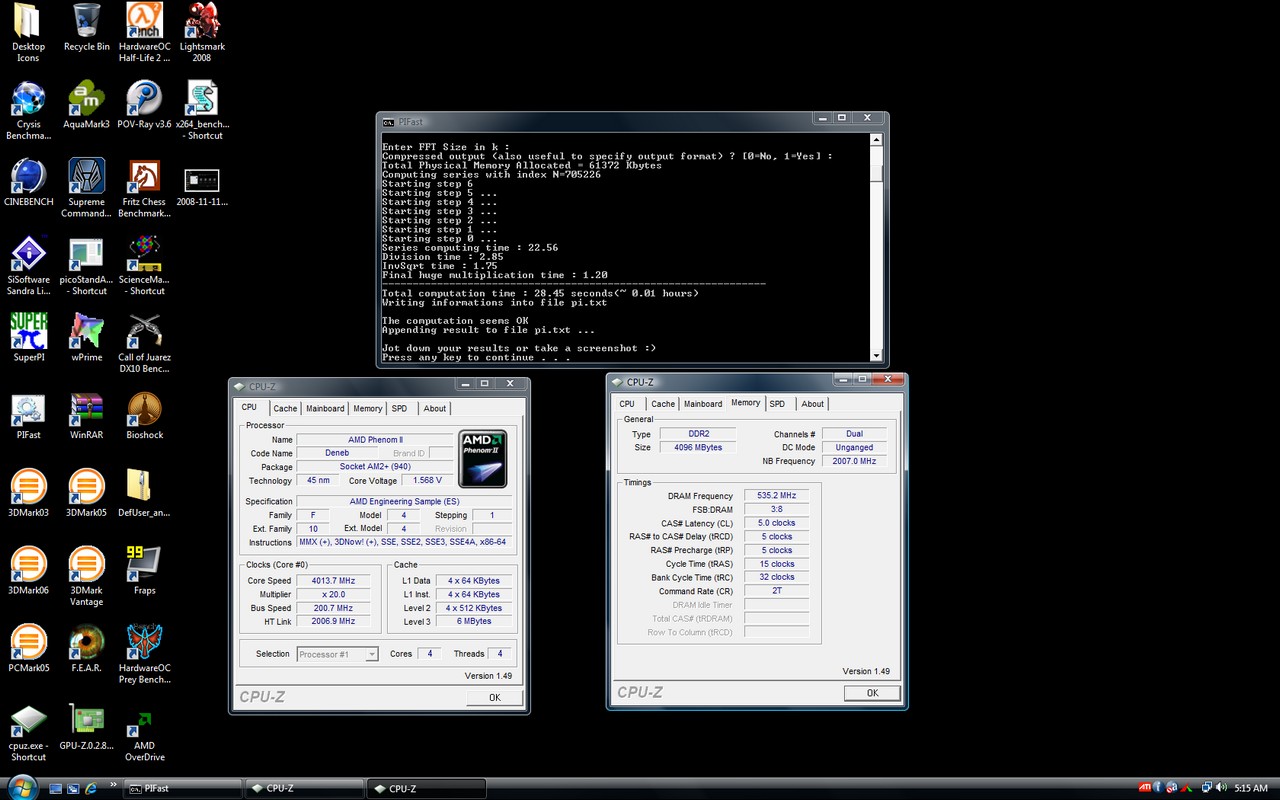Launch CINEBENCH desktop icon
This screenshot has width=1280, height=800.
click(28, 183)
